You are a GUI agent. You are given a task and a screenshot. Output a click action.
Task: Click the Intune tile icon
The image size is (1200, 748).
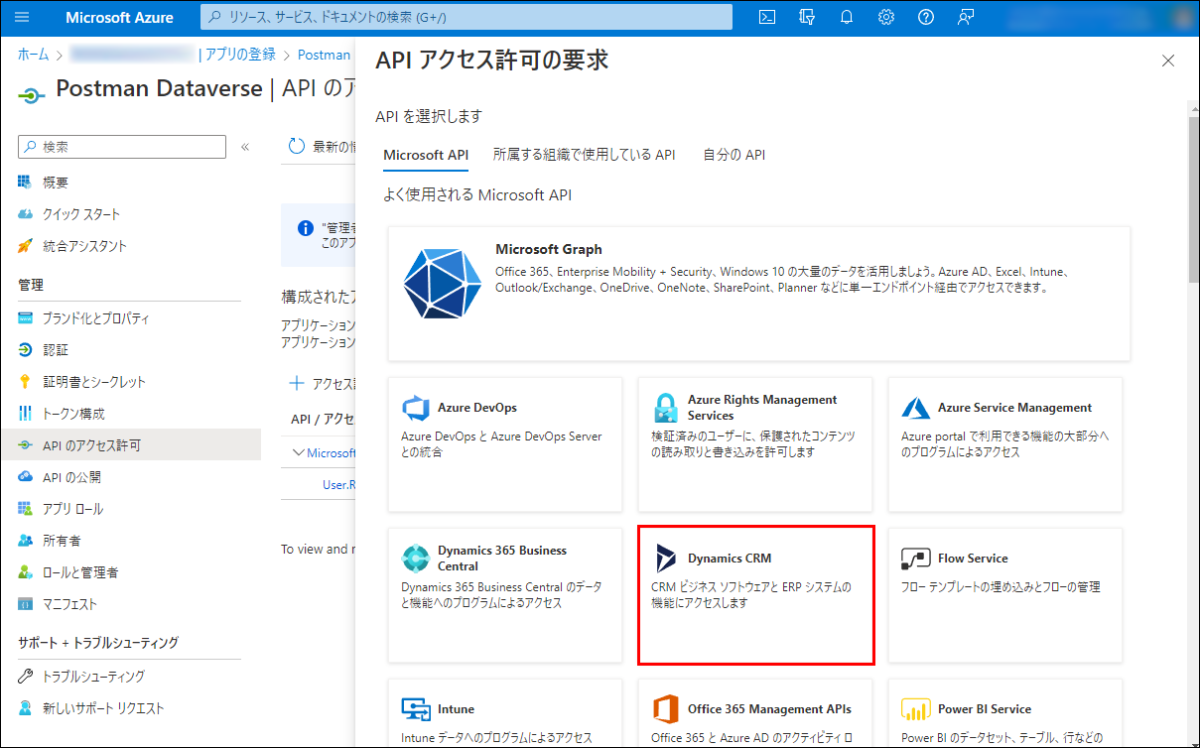click(x=415, y=709)
